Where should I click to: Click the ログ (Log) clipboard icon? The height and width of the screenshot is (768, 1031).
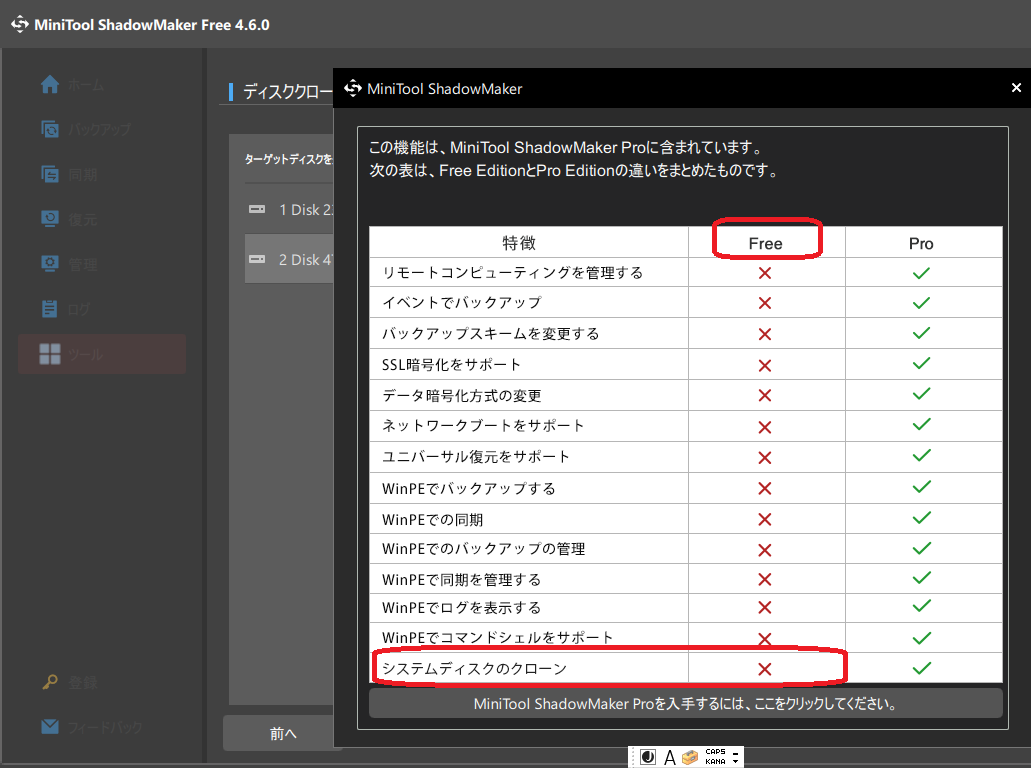[x=50, y=309]
